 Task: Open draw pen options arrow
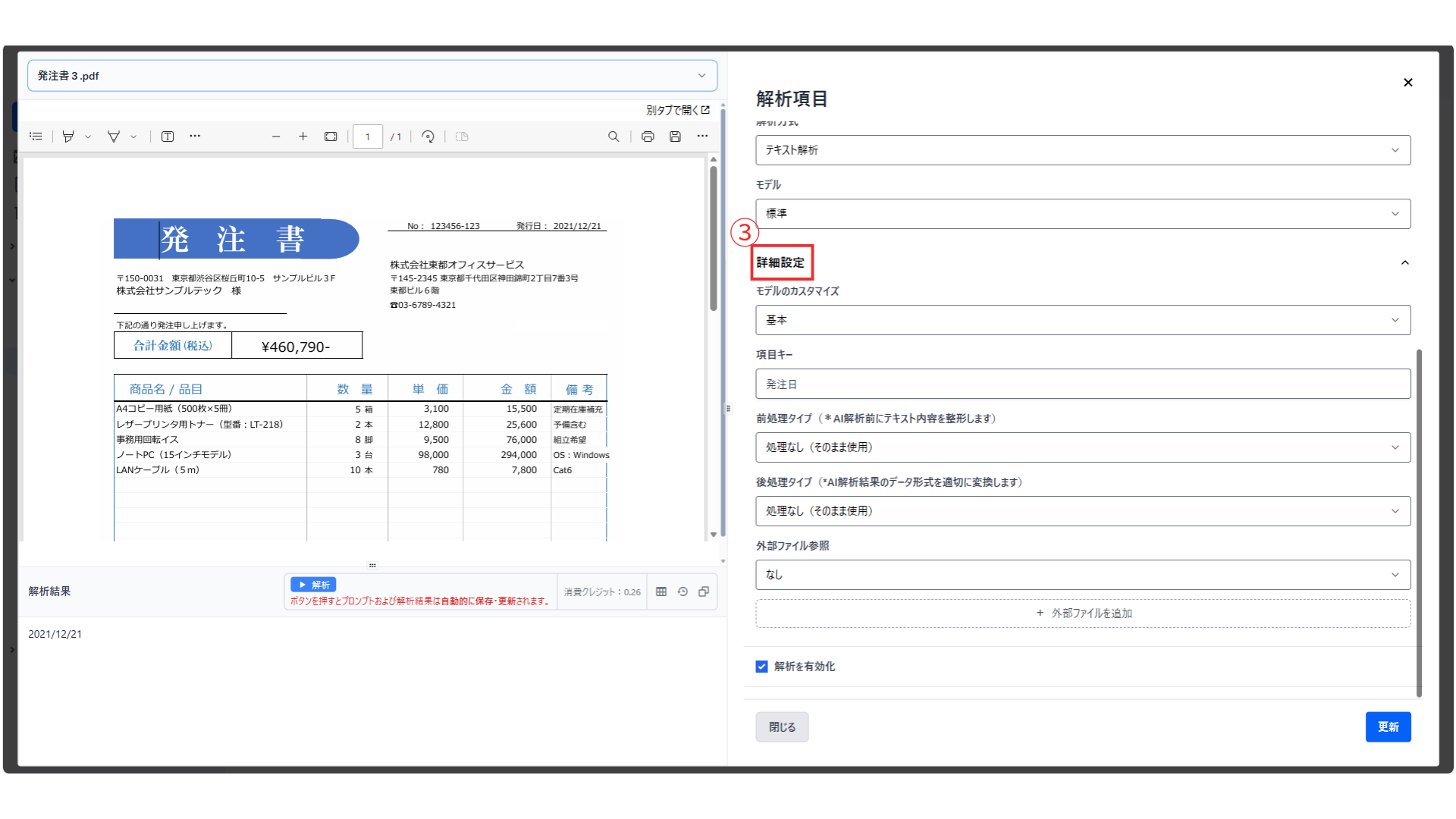(x=133, y=137)
